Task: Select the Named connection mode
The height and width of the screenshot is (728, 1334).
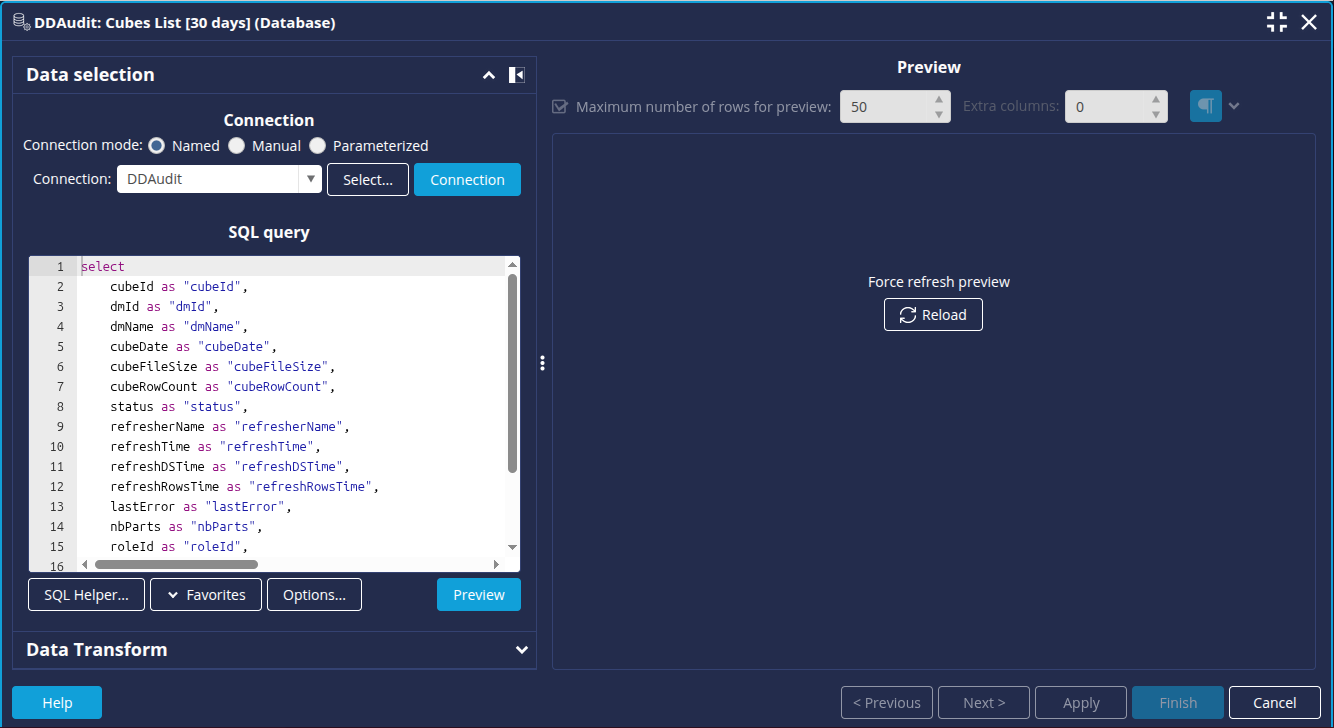Action: coord(157,146)
